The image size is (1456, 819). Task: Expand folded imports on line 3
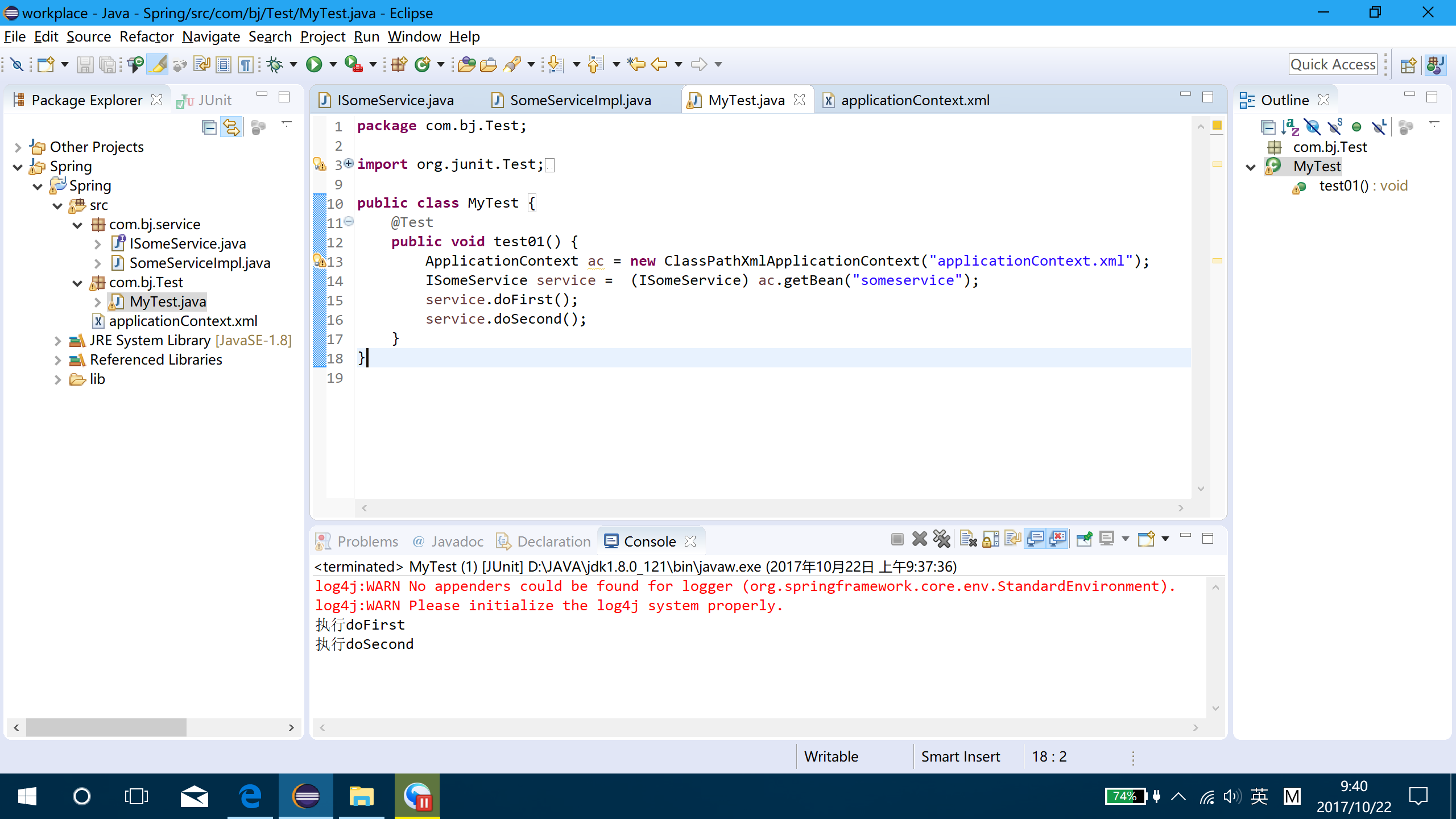[348, 163]
